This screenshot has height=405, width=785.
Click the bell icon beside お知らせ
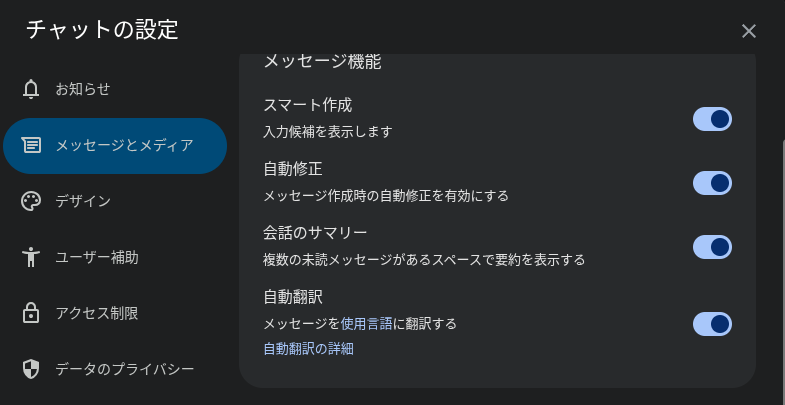click(31, 90)
